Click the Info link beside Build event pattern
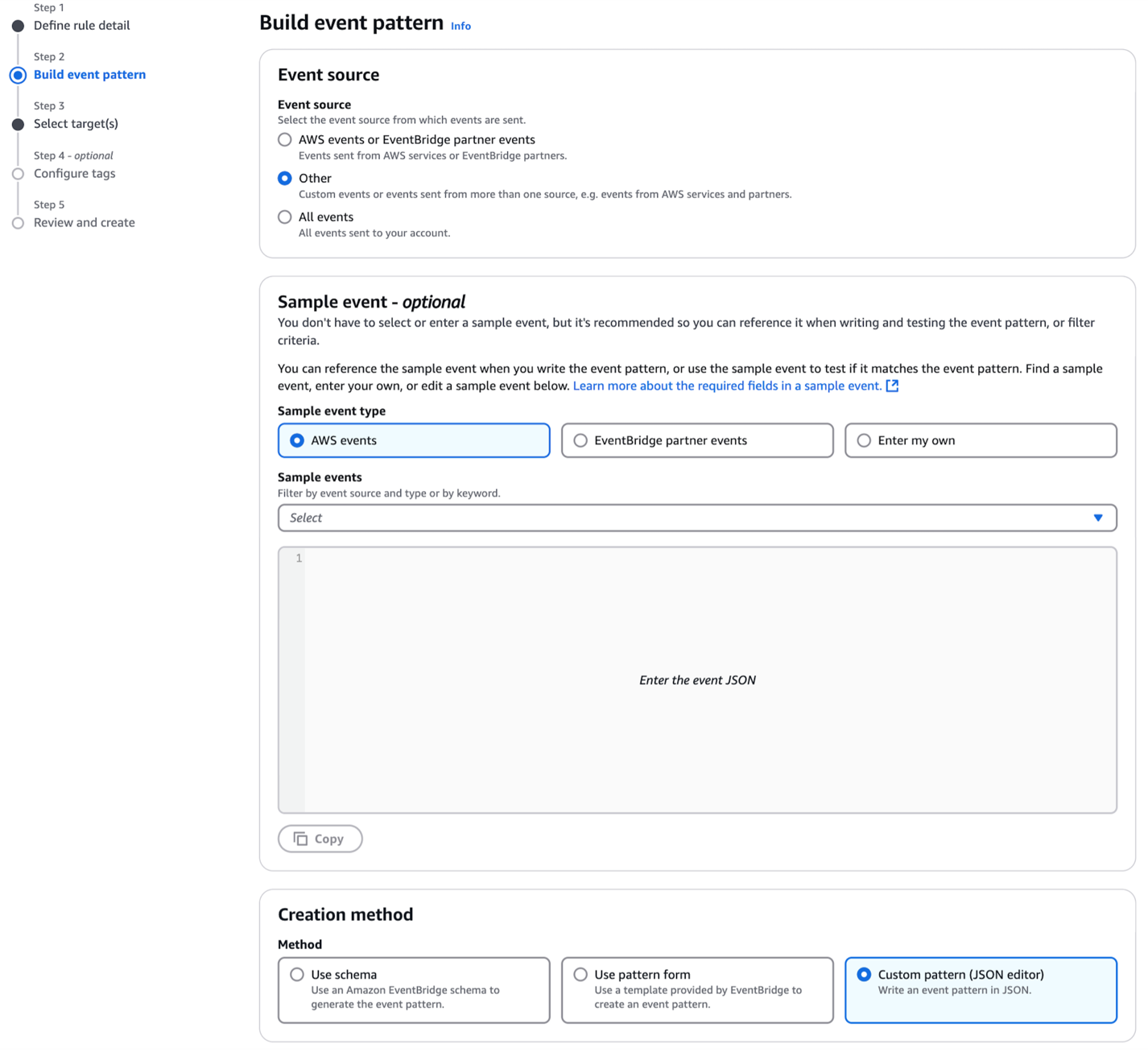The width and height of the screenshot is (1148, 1052). [x=460, y=26]
